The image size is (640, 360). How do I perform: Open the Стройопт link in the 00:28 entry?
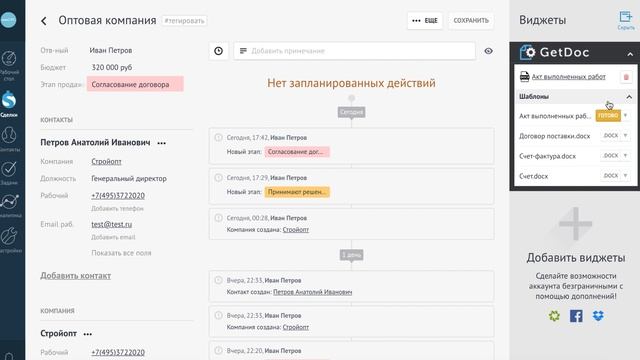296,230
